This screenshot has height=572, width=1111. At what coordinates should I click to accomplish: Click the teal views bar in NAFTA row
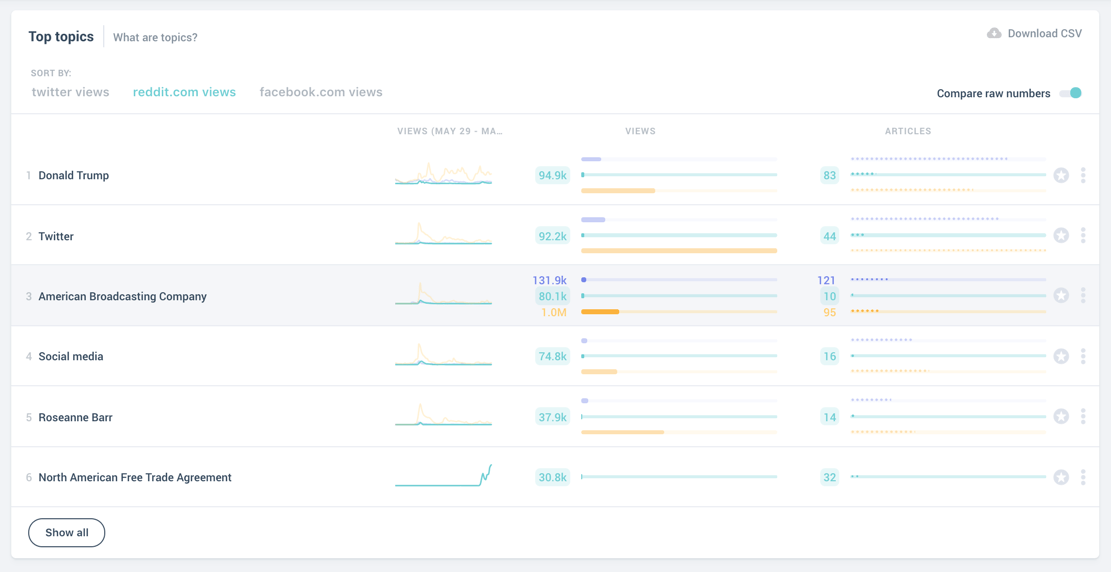pyautogui.click(x=679, y=477)
